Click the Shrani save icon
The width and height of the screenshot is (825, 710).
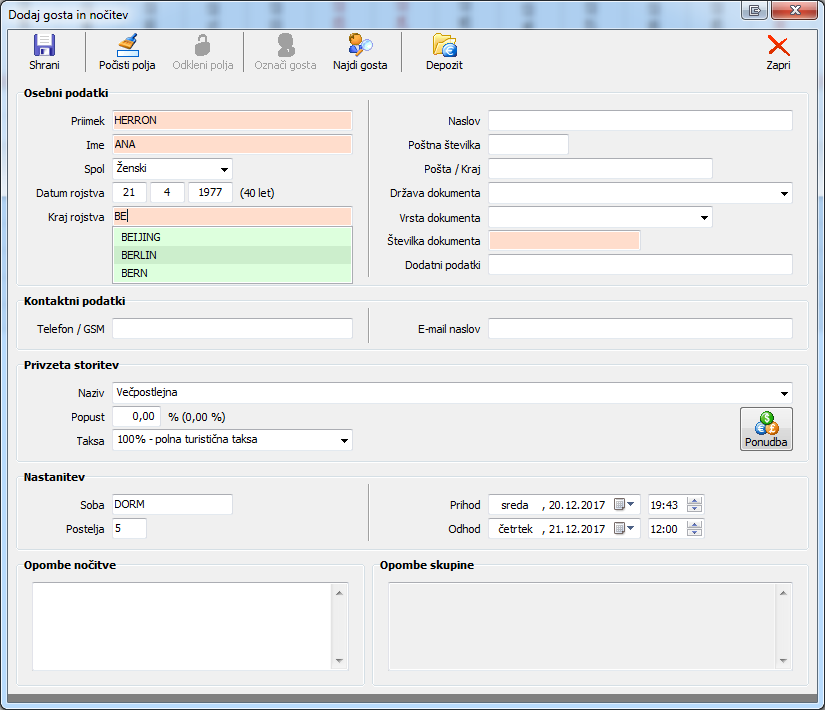[x=44, y=46]
